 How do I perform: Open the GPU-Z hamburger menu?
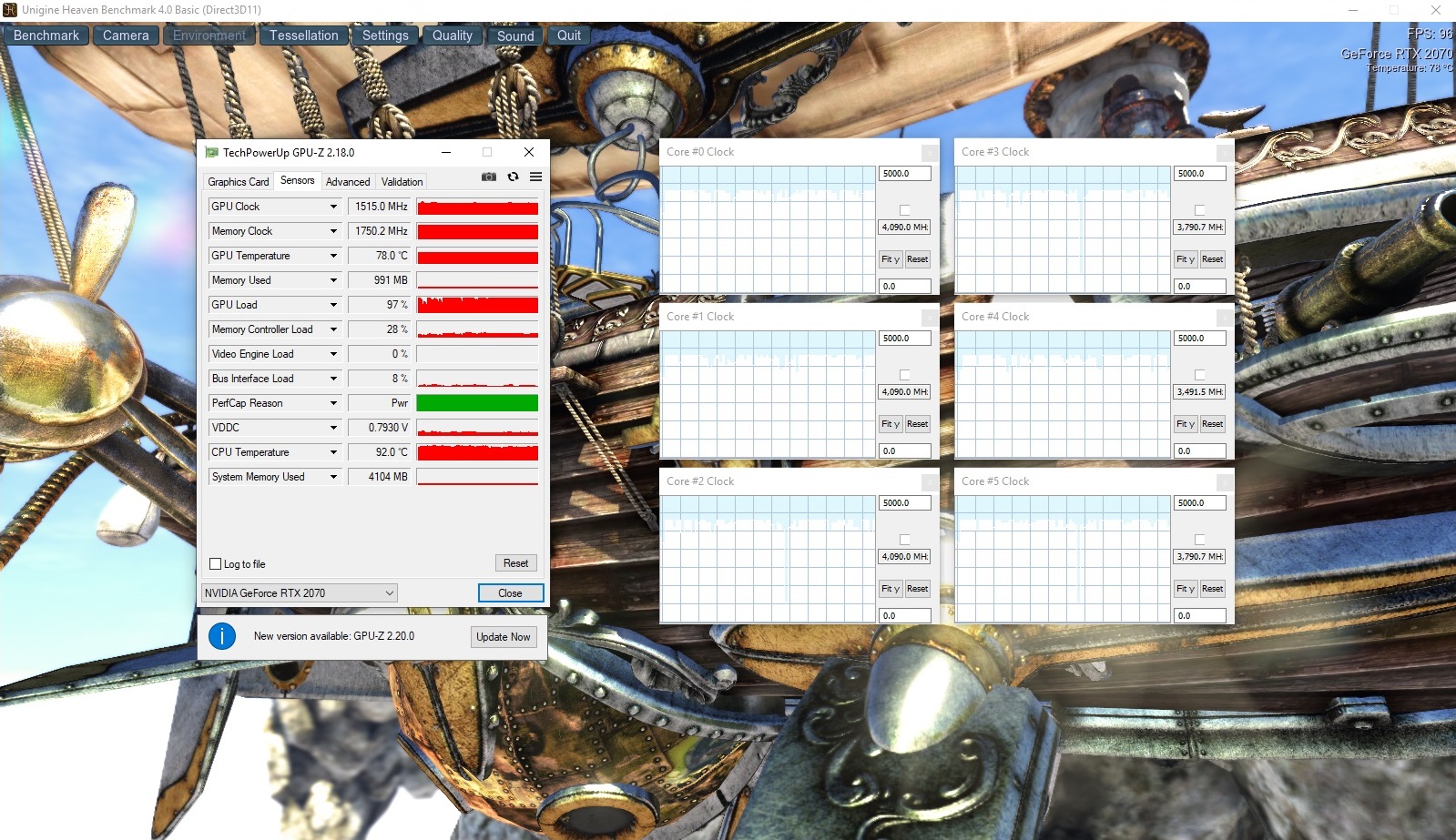pos(535,177)
